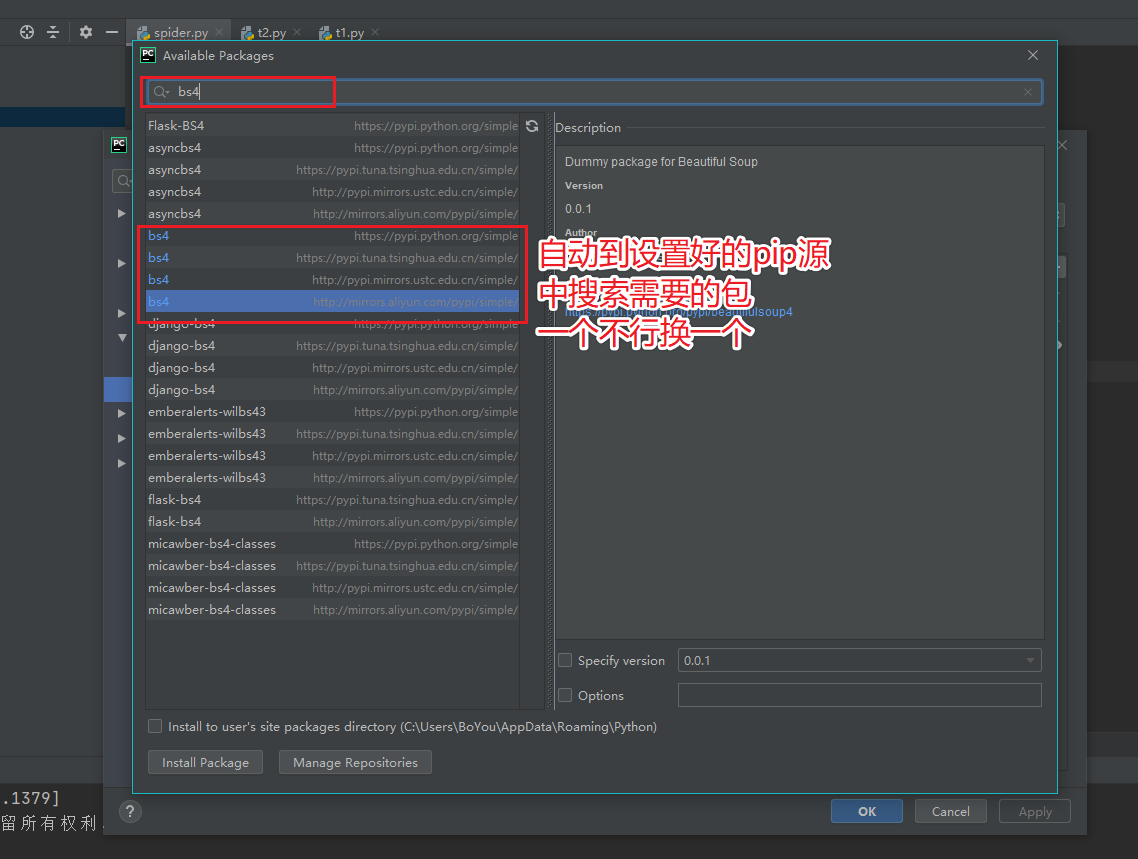
Task: Click Apply in the settings window
Action: click(x=1035, y=811)
